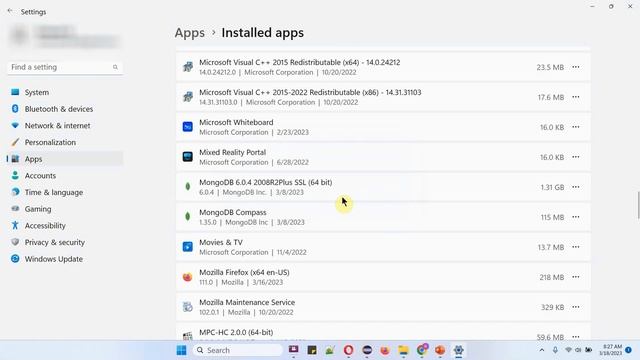
Task: Click the Mozilla Maintenance Service icon
Action: pyautogui.click(x=187, y=307)
